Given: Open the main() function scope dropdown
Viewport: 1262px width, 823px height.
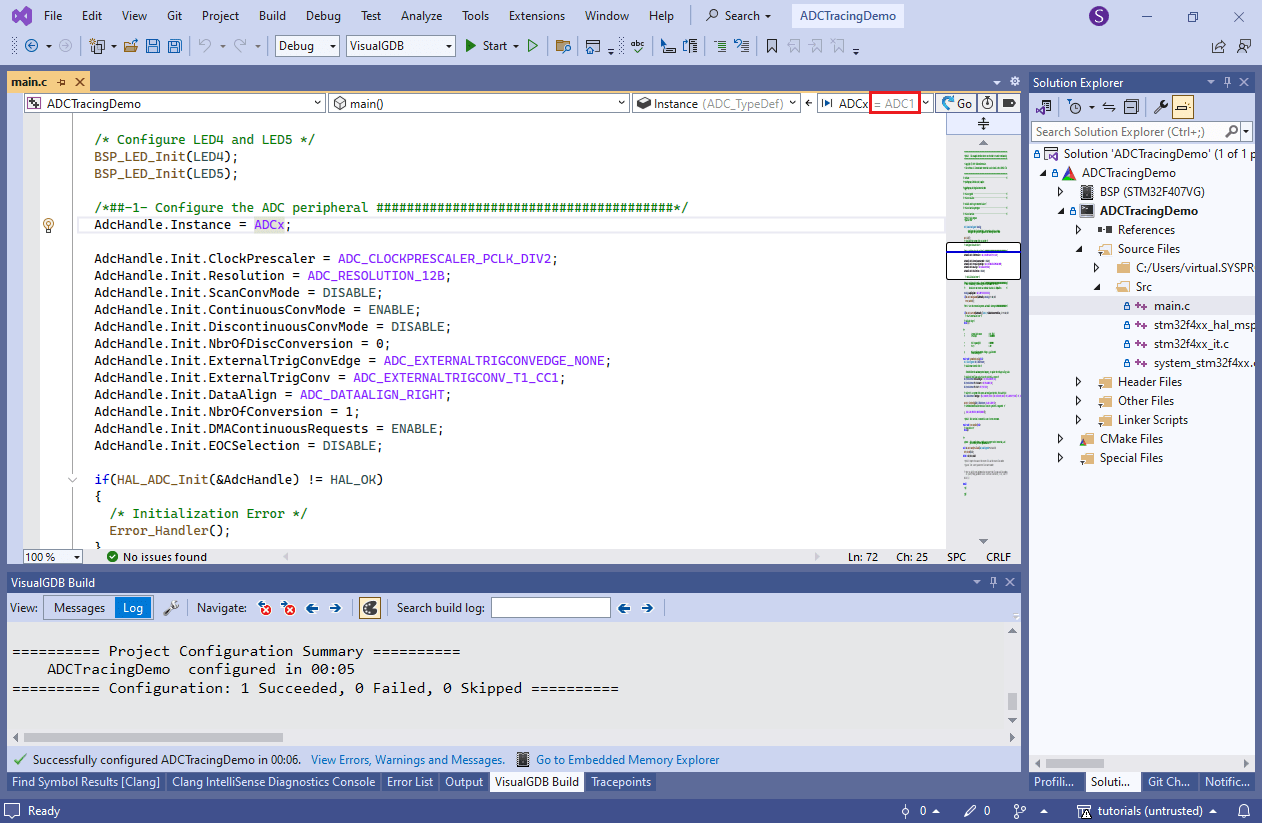Looking at the screenshot, I should coord(479,103).
